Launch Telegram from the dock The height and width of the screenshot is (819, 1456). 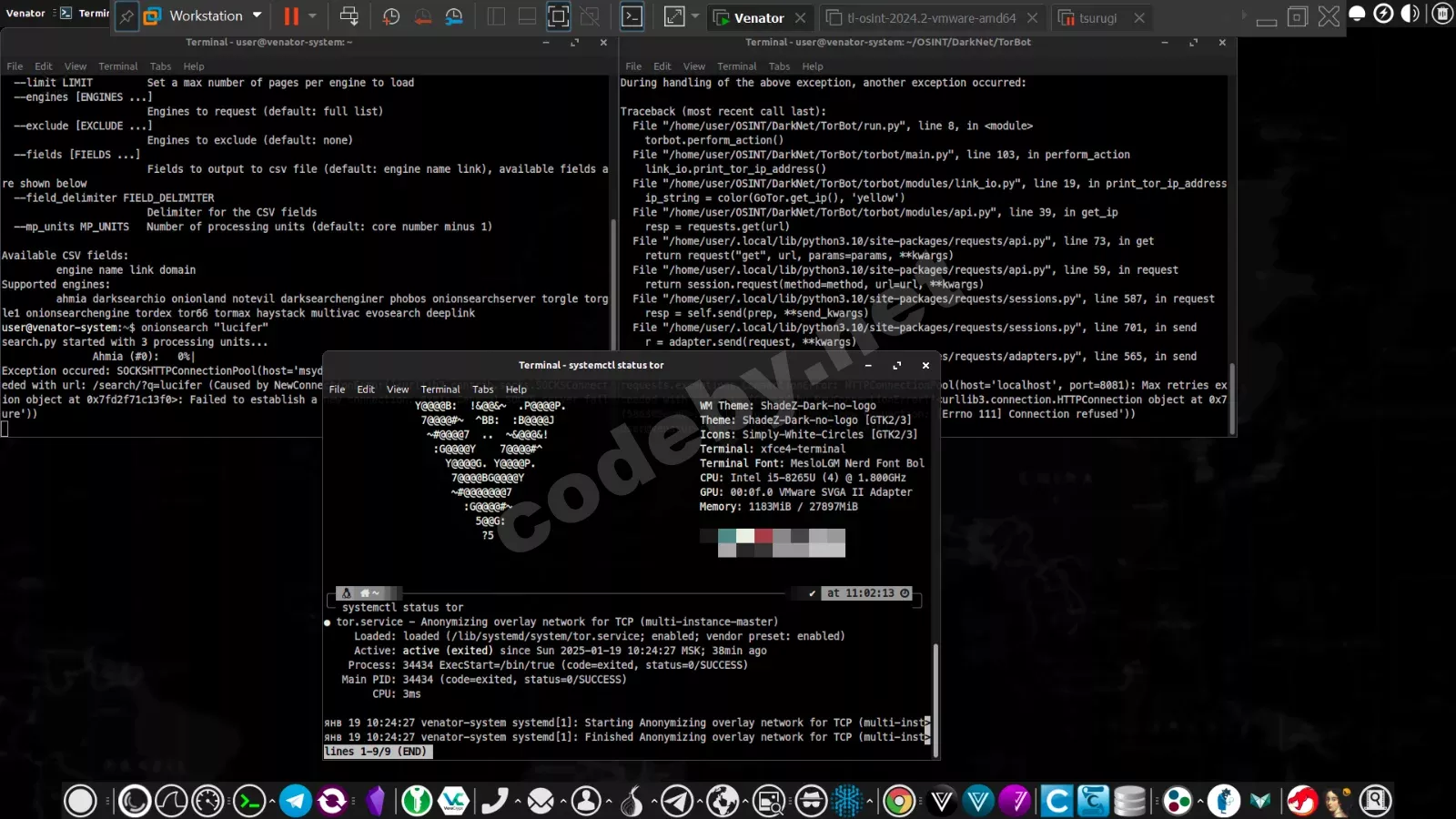[295, 801]
